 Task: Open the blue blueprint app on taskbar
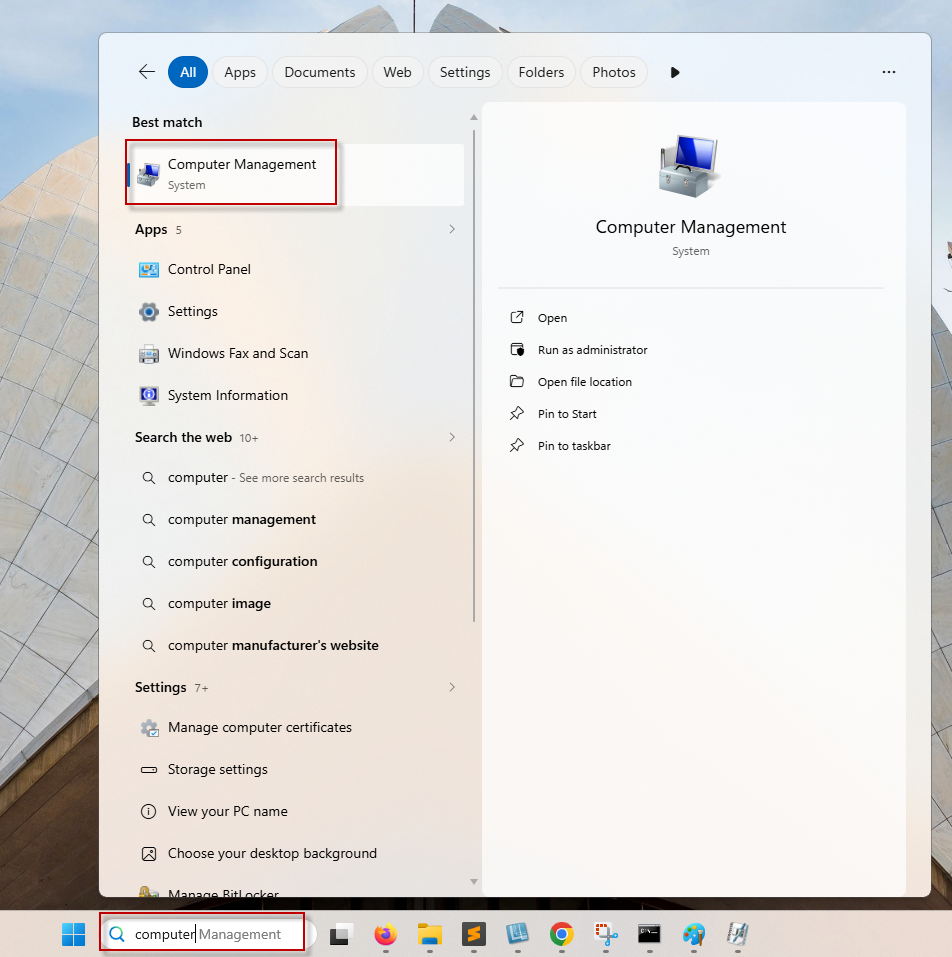pos(517,934)
